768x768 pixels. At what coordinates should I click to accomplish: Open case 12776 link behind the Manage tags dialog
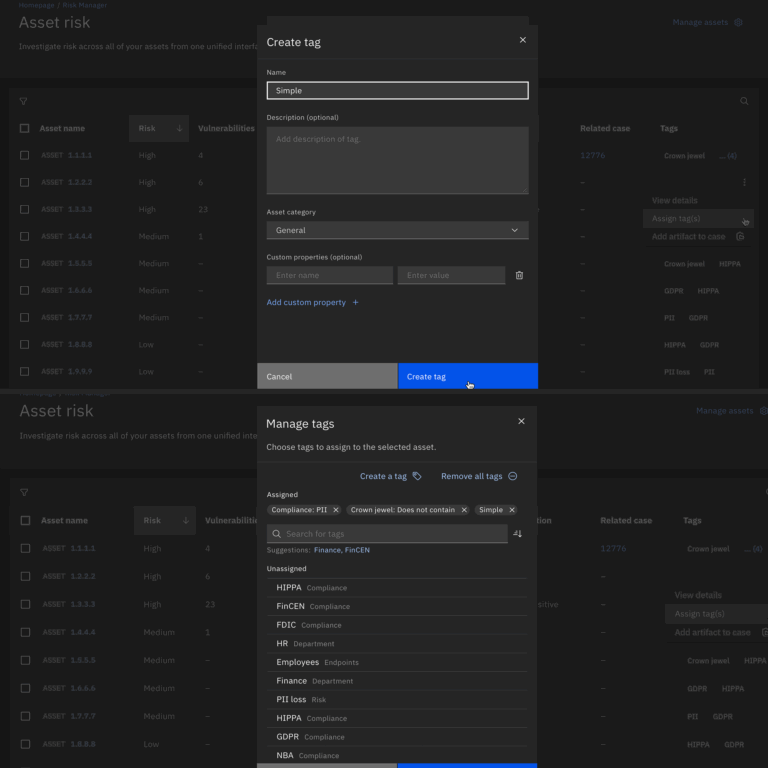click(x=613, y=549)
